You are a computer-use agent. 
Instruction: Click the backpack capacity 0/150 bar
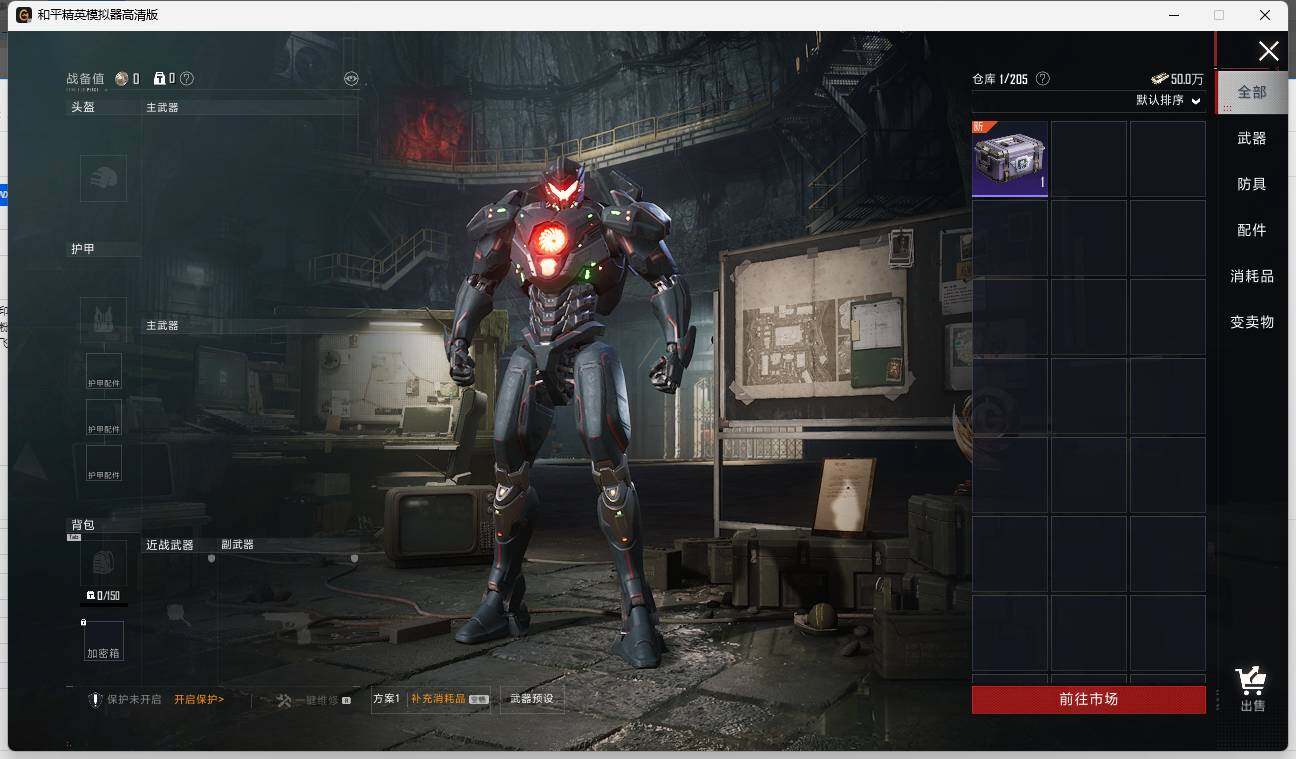click(x=104, y=596)
